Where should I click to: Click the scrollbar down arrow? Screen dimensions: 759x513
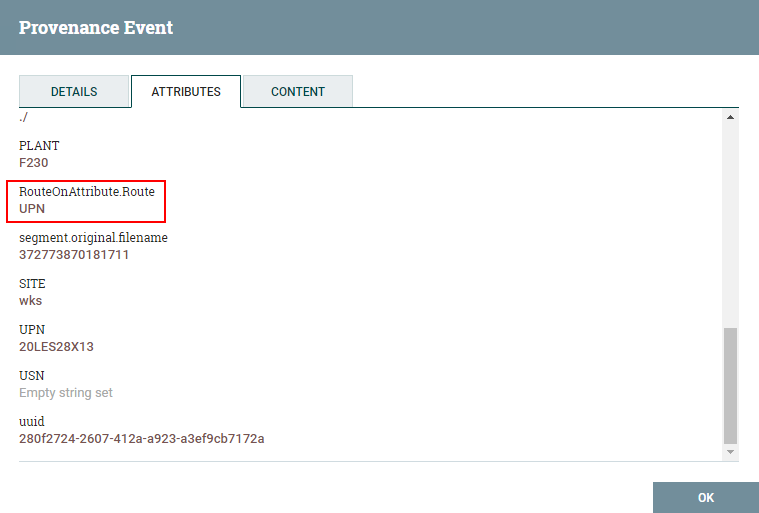(730, 452)
